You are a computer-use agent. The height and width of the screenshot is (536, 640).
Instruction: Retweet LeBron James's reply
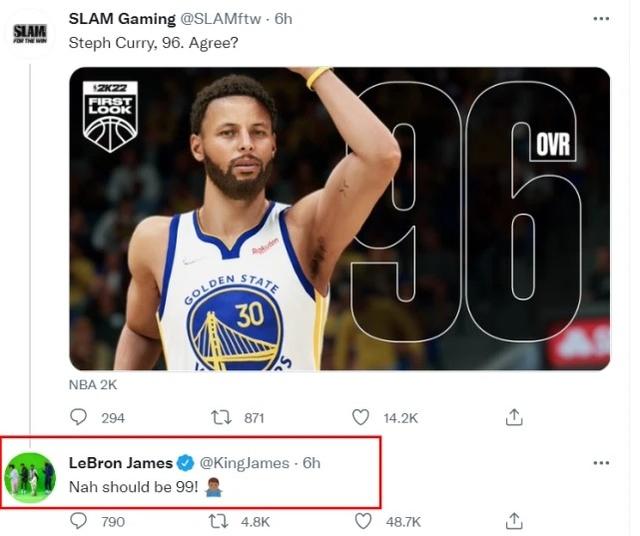tap(218, 521)
